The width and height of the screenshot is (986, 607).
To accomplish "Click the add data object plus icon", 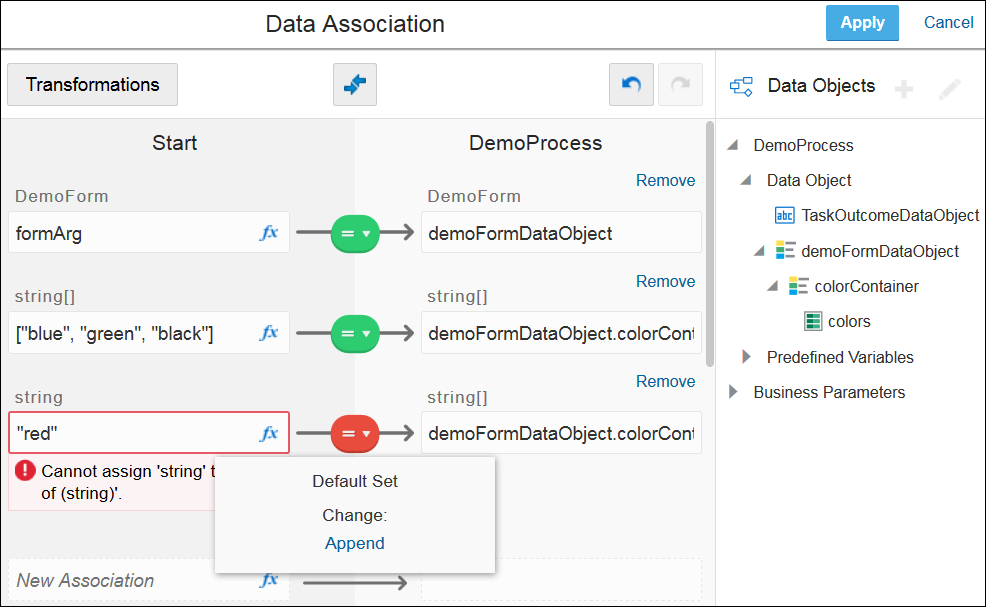I will coord(903,89).
